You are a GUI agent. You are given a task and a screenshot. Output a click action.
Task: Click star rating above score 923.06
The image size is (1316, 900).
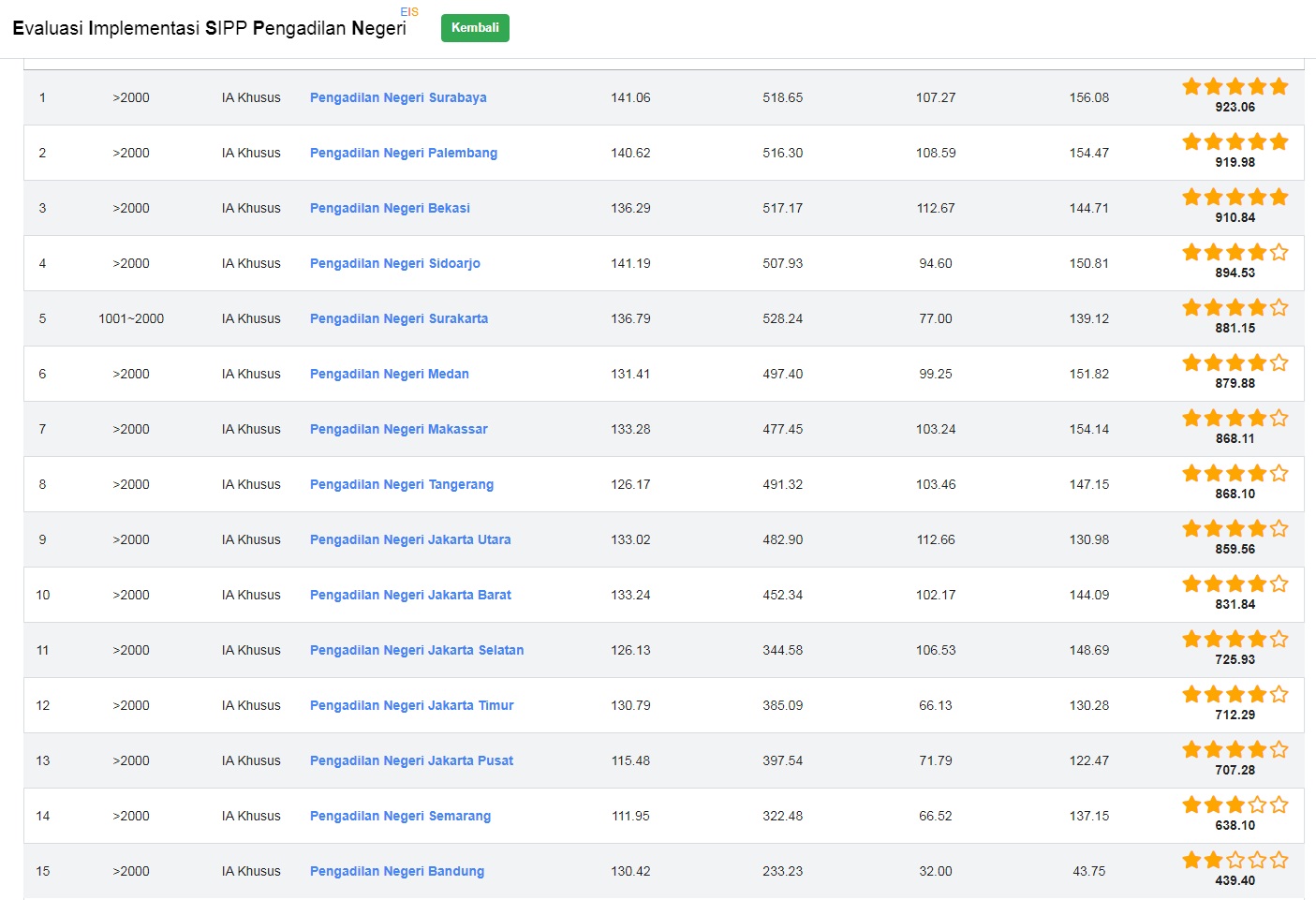[1235, 87]
